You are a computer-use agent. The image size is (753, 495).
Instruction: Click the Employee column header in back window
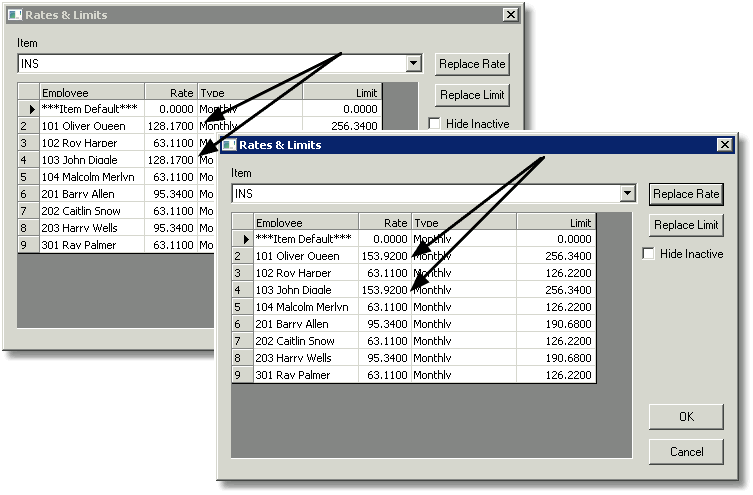(92, 92)
